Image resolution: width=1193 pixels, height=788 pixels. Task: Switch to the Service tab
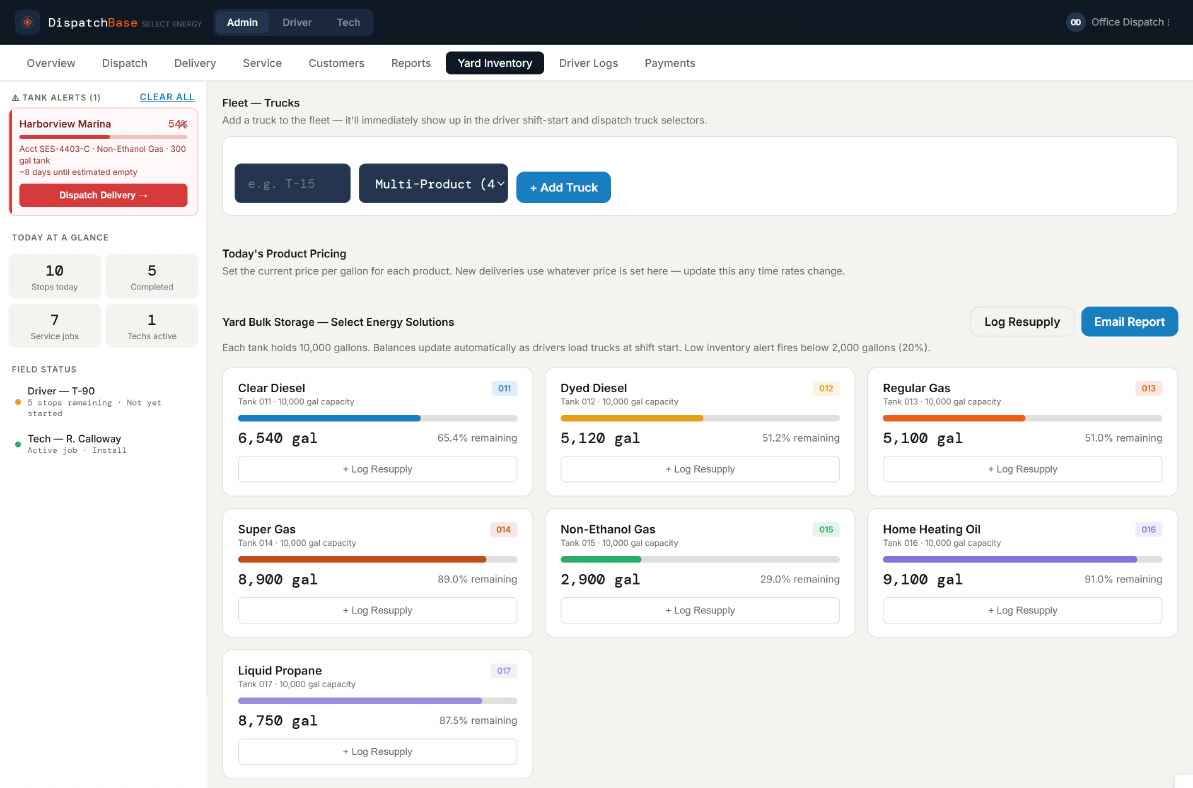tap(262, 63)
